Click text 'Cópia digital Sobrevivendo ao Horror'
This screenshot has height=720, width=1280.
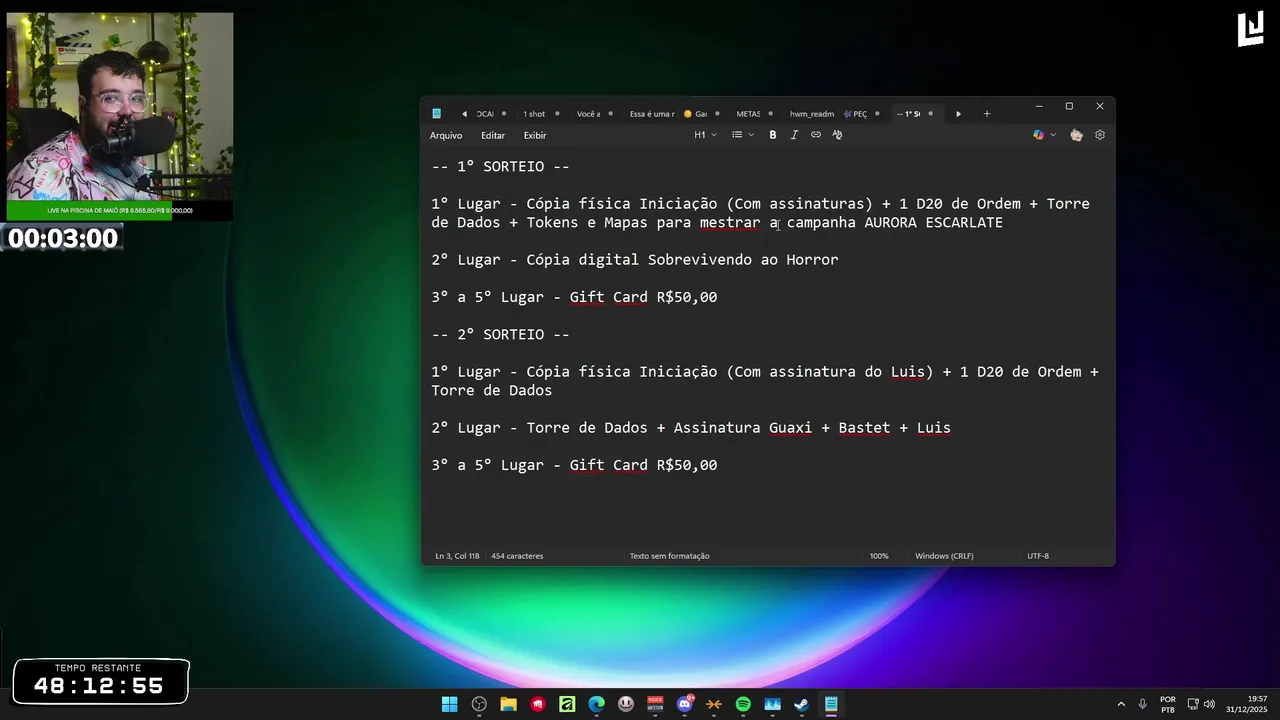pyautogui.click(x=682, y=260)
